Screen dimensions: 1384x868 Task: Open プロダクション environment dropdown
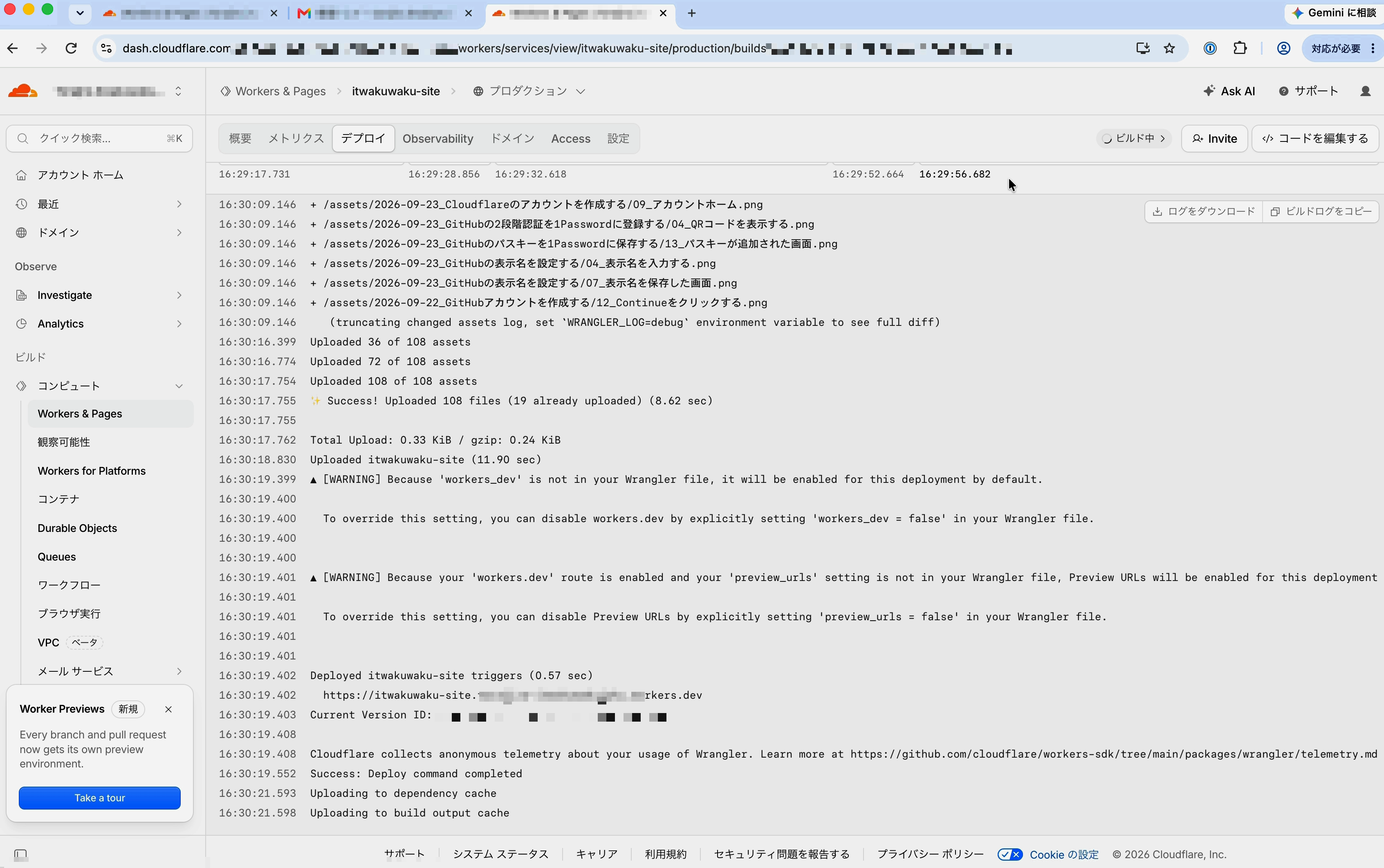[x=529, y=91]
